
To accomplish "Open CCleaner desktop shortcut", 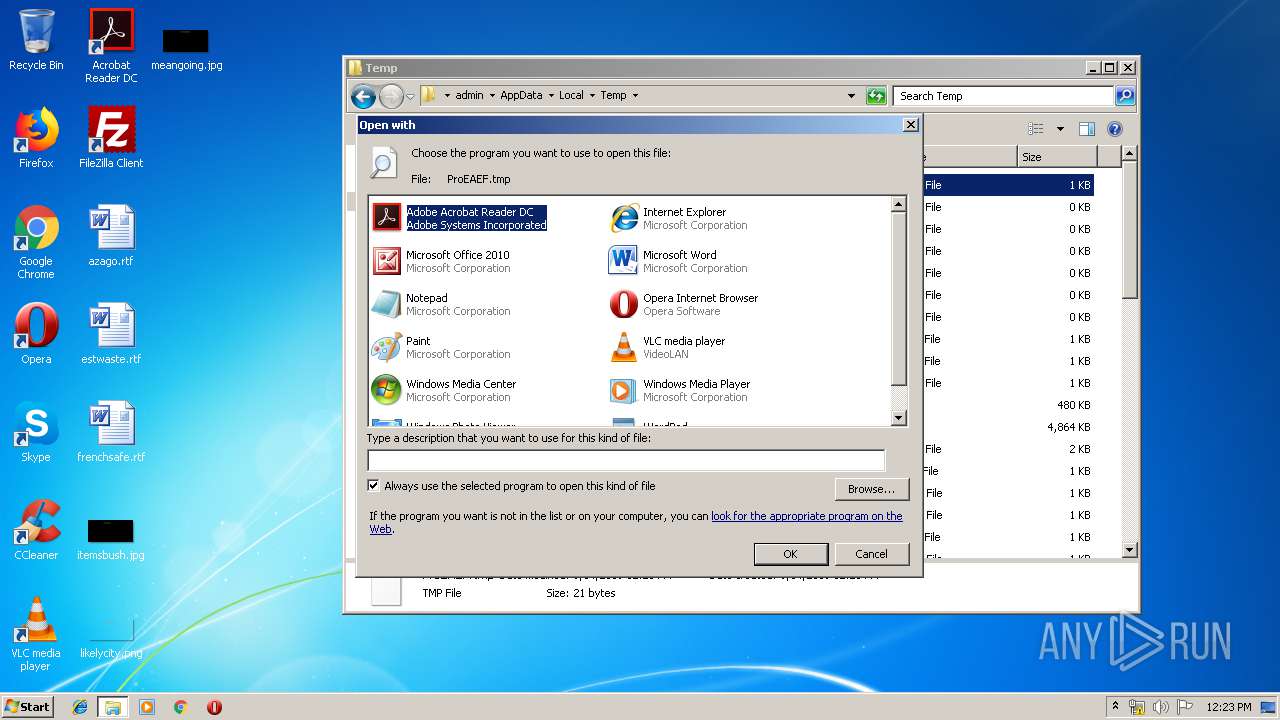I will pyautogui.click(x=36, y=531).
